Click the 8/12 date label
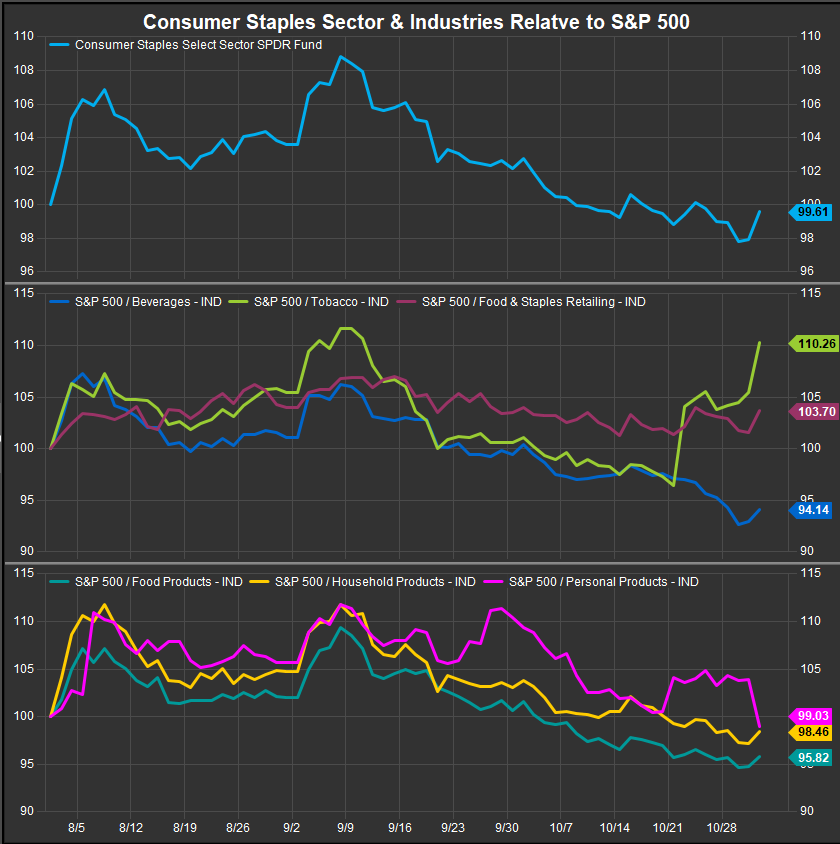The width and height of the screenshot is (840, 844). (130, 827)
